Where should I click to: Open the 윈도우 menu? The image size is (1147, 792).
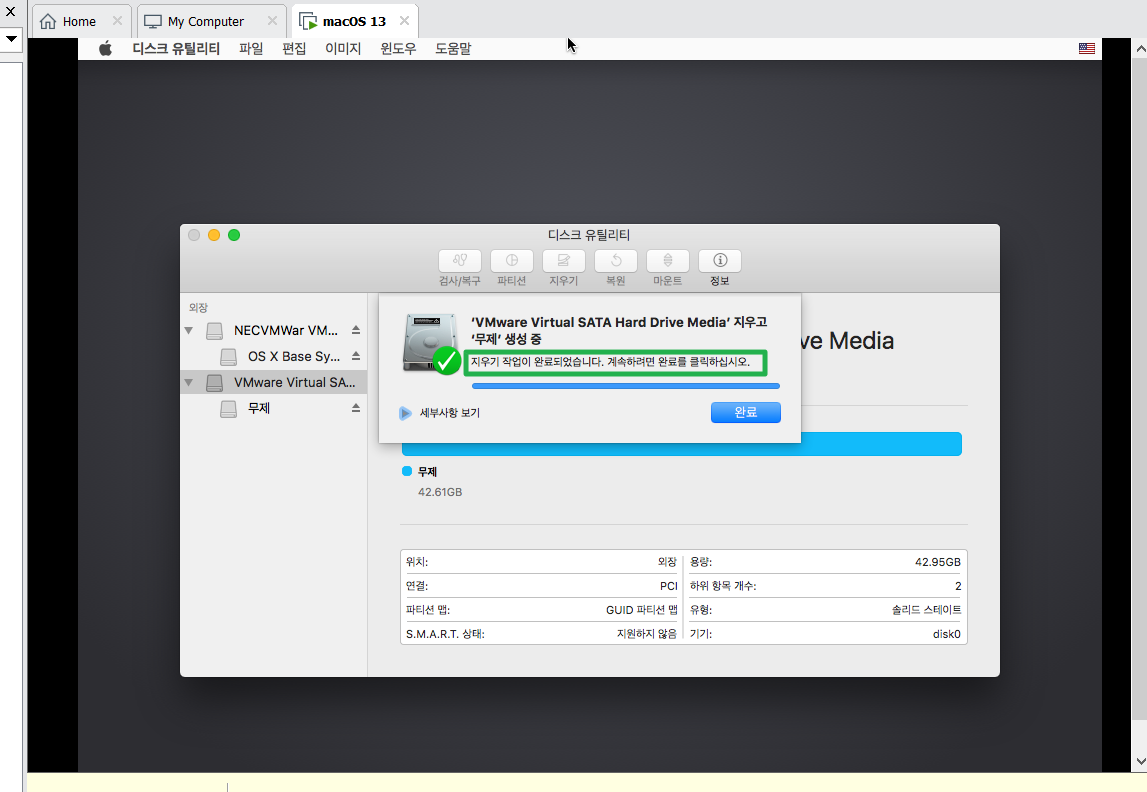(398, 48)
